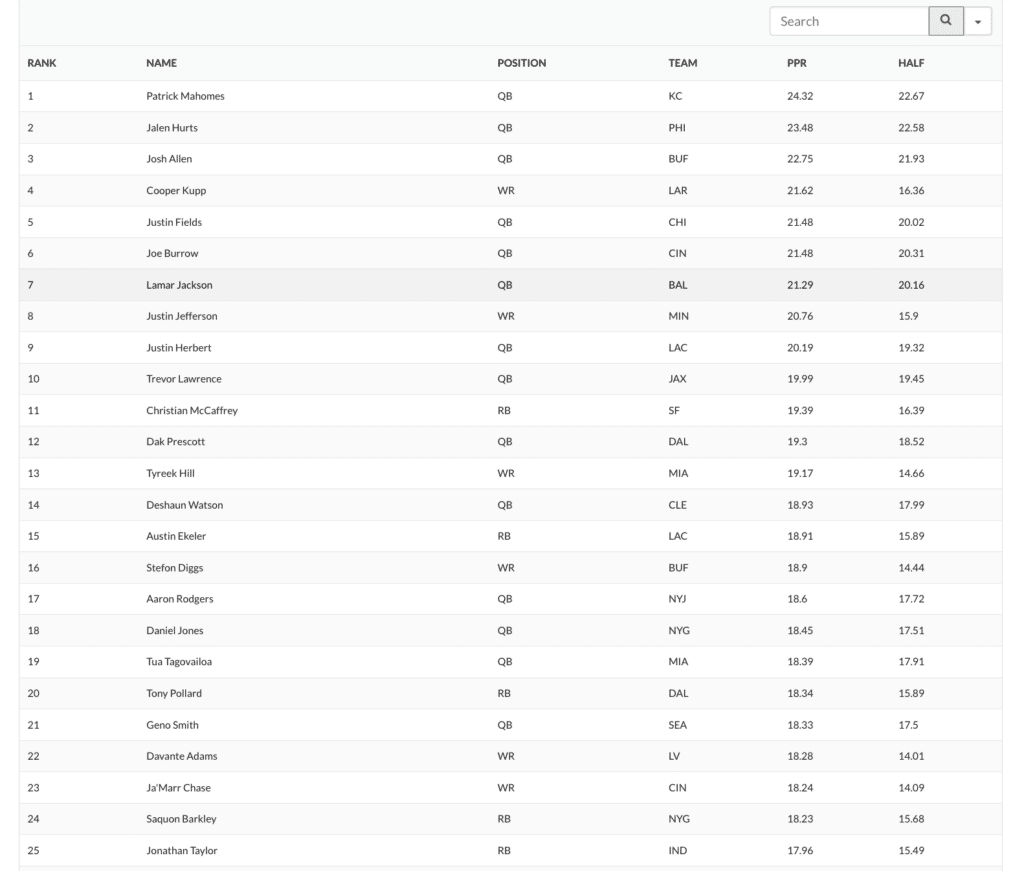1024x871 pixels.
Task: Click the NYJ team cell
Action: pyautogui.click(x=677, y=599)
